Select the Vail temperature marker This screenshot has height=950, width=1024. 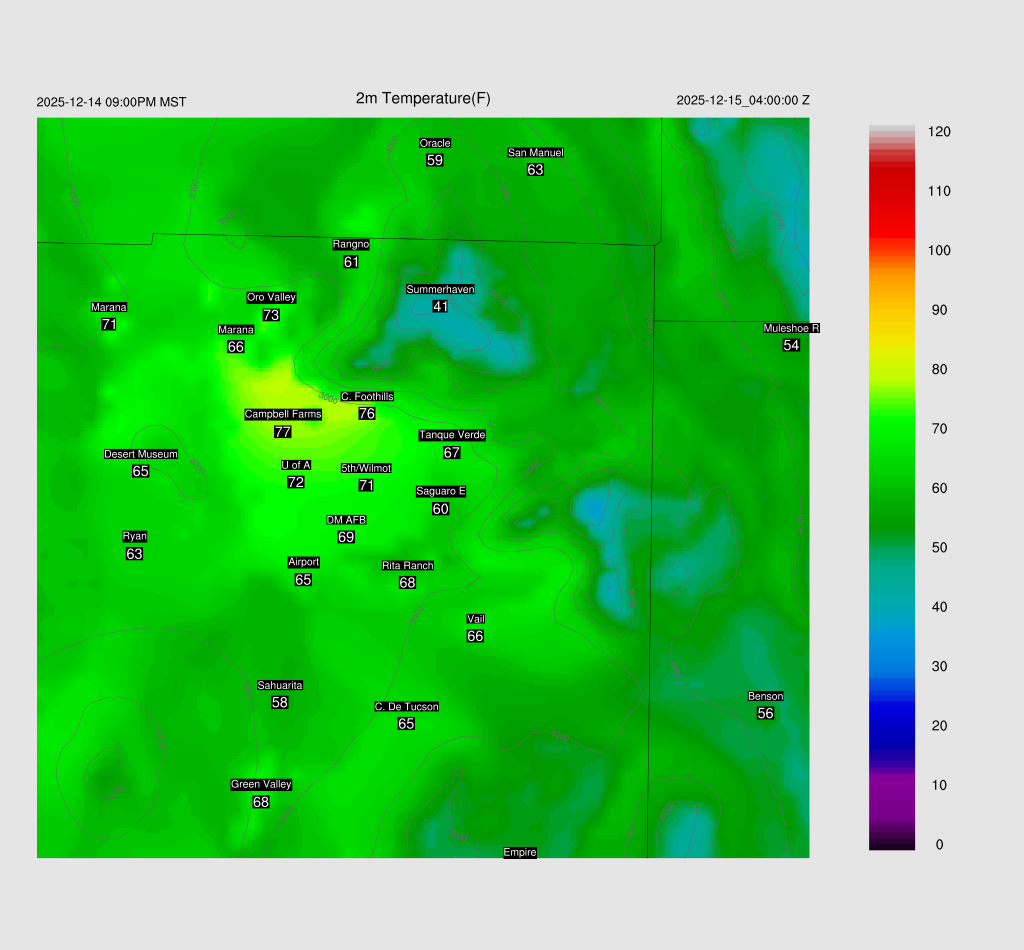click(x=475, y=636)
